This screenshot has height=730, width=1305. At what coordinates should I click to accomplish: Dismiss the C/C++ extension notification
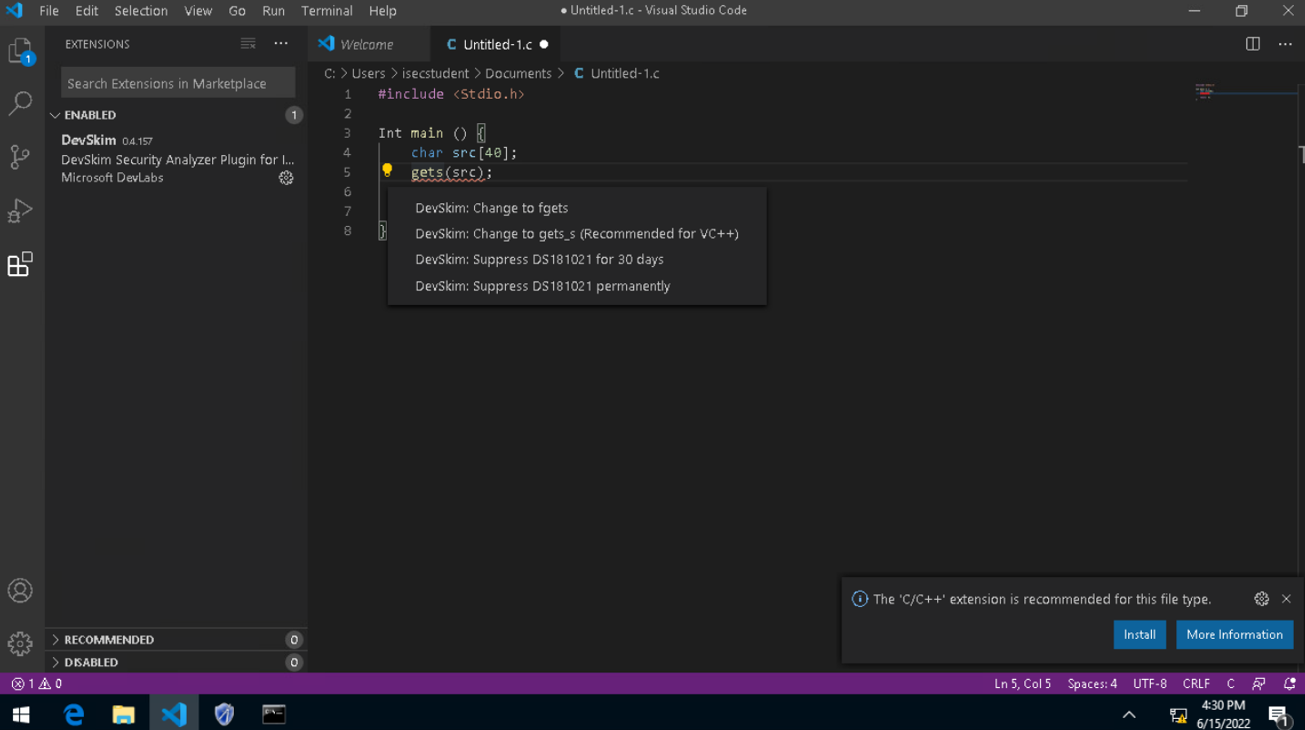coord(1286,599)
